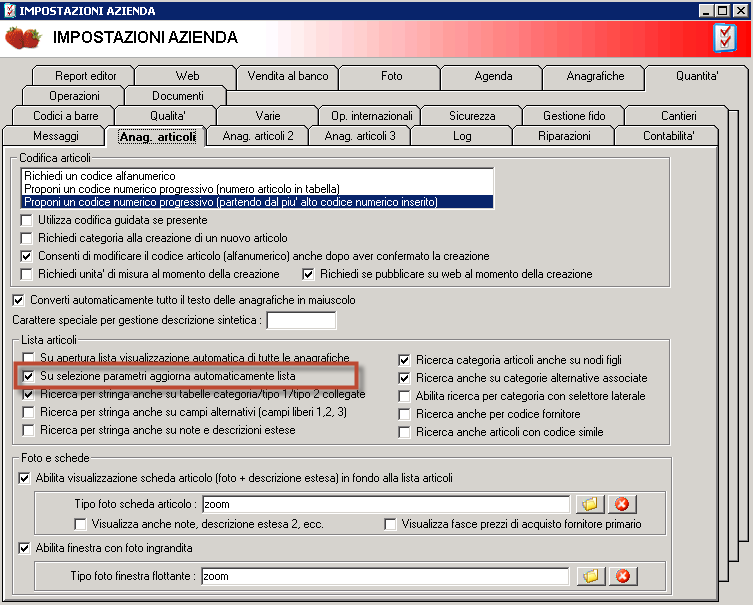Viewport: 753px width, 605px height.
Task: Open the Vendita al banco tab
Action: click(x=288, y=76)
